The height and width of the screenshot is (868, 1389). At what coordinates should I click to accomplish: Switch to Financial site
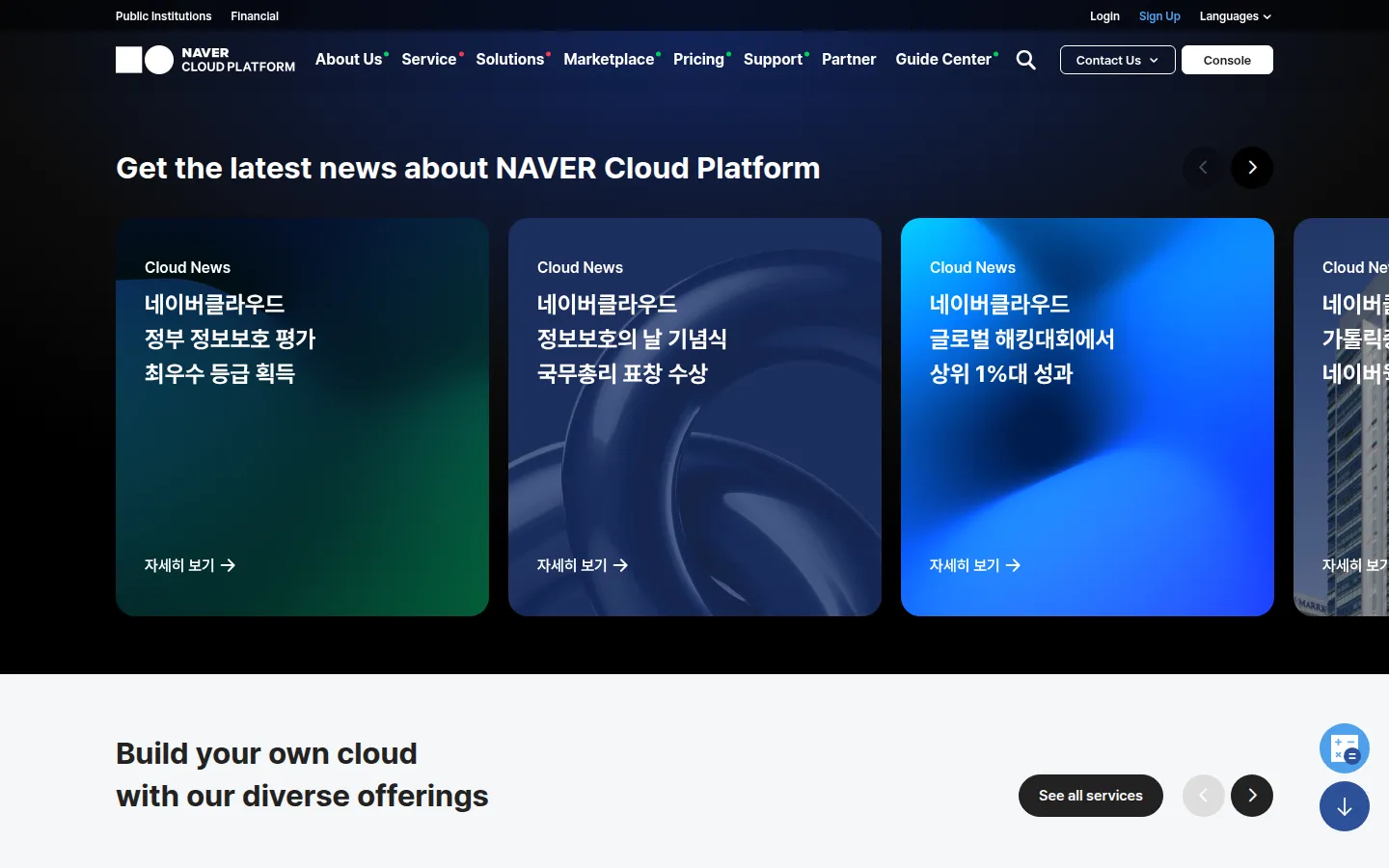(255, 16)
